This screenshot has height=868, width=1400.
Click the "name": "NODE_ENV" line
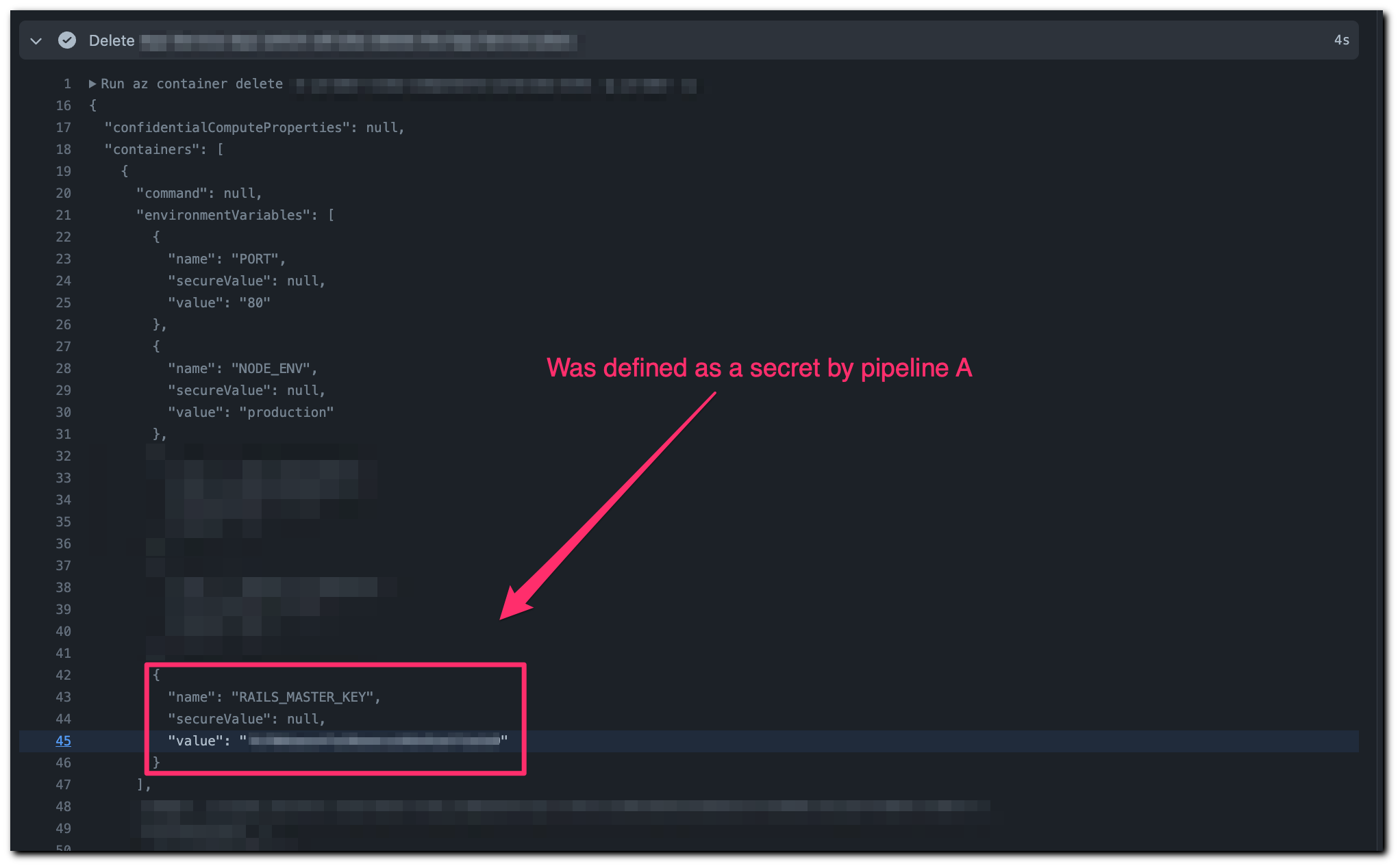point(242,368)
